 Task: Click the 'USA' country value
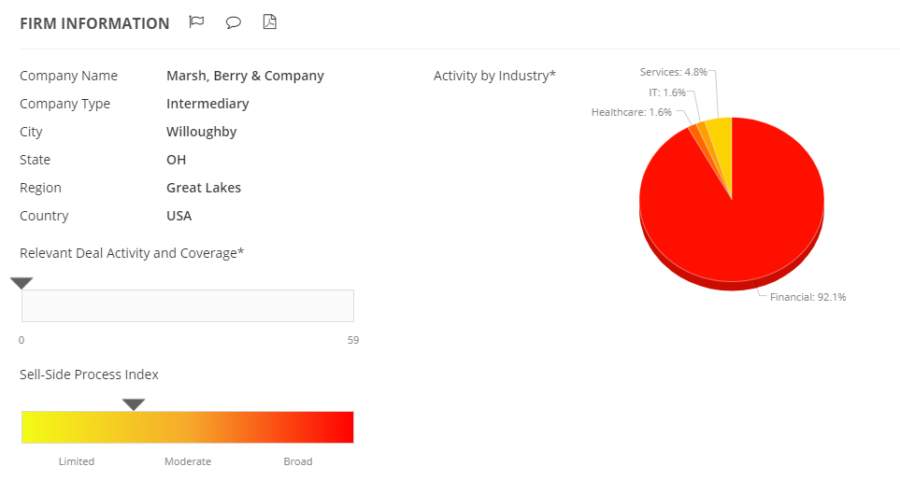pyautogui.click(x=179, y=216)
